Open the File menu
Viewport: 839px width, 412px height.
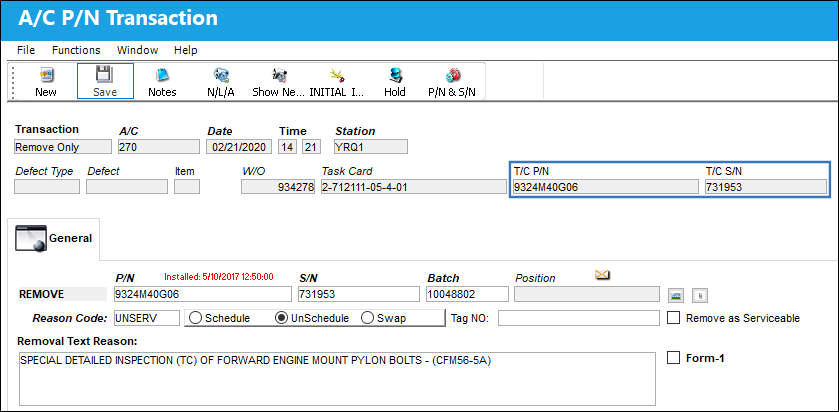pos(26,50)
